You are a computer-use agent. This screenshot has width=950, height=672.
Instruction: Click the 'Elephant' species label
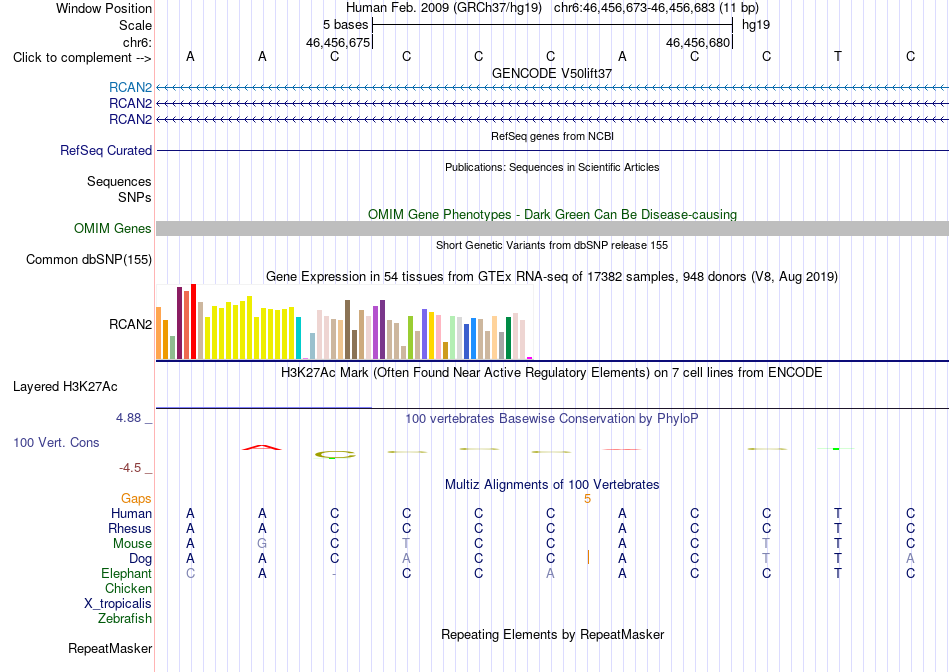127,574
